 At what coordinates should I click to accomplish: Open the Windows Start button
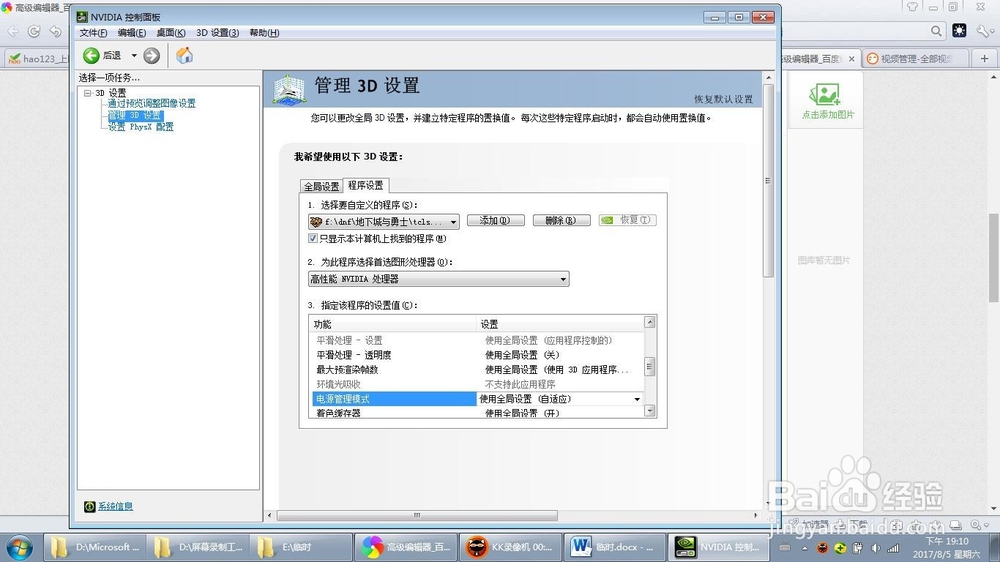pyautogui.click(x=20, y=547)
